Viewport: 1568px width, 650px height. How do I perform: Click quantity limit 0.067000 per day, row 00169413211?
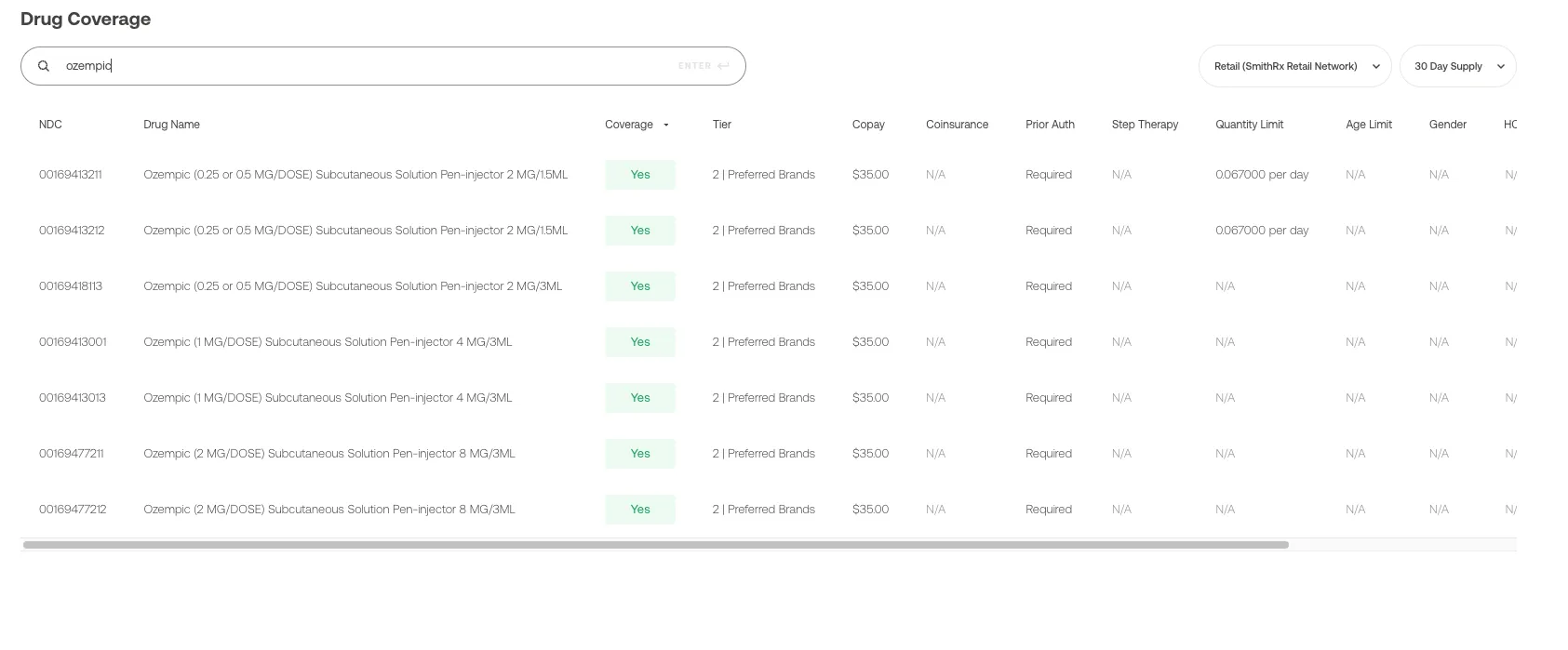click(1262, 175)
